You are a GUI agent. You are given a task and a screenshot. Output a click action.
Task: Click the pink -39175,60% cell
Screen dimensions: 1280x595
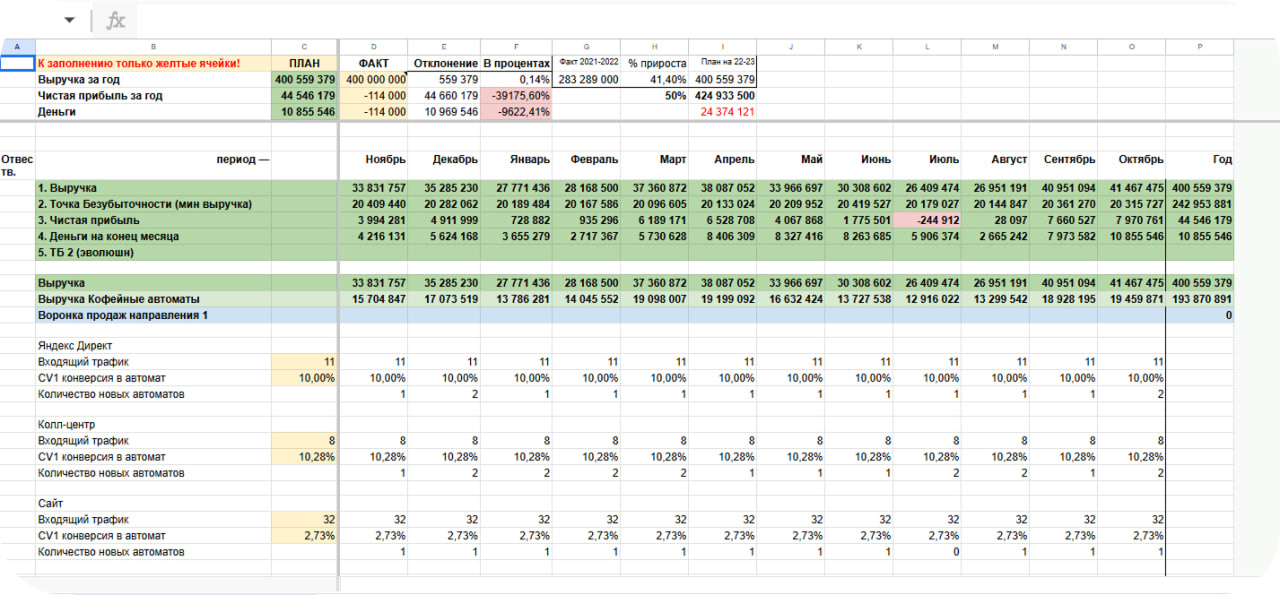click(516, 96)
